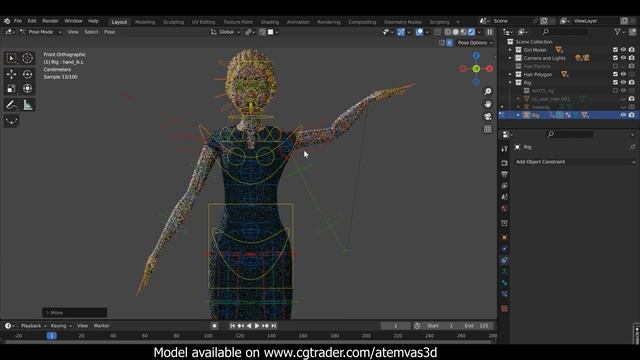Select the Breakdowner pose tool
Screen dimensions: 640x360
coord(11,121)
